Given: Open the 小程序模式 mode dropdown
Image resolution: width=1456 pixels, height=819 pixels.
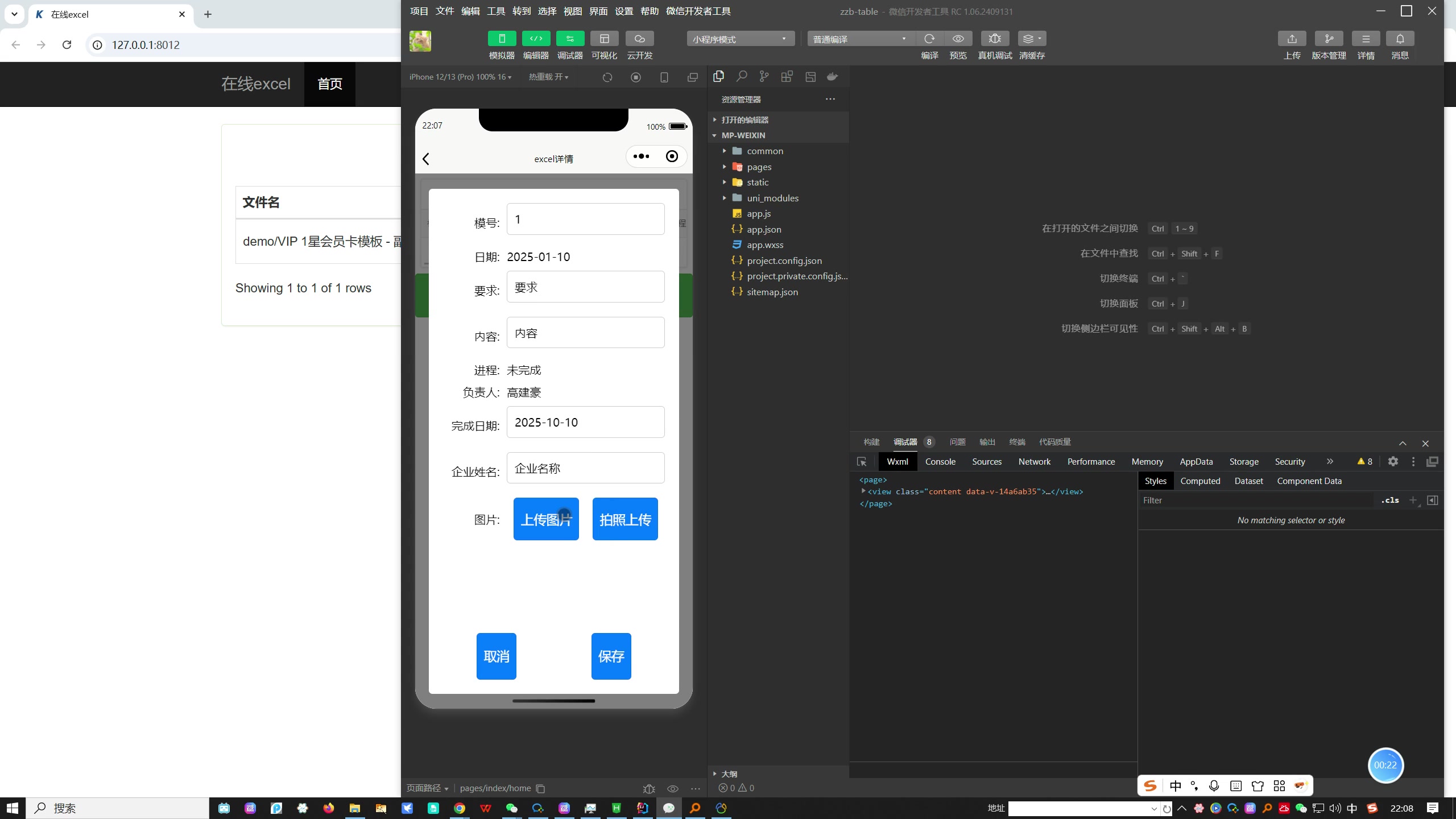Looking at the screenshot, I should [x=741, y=39].
